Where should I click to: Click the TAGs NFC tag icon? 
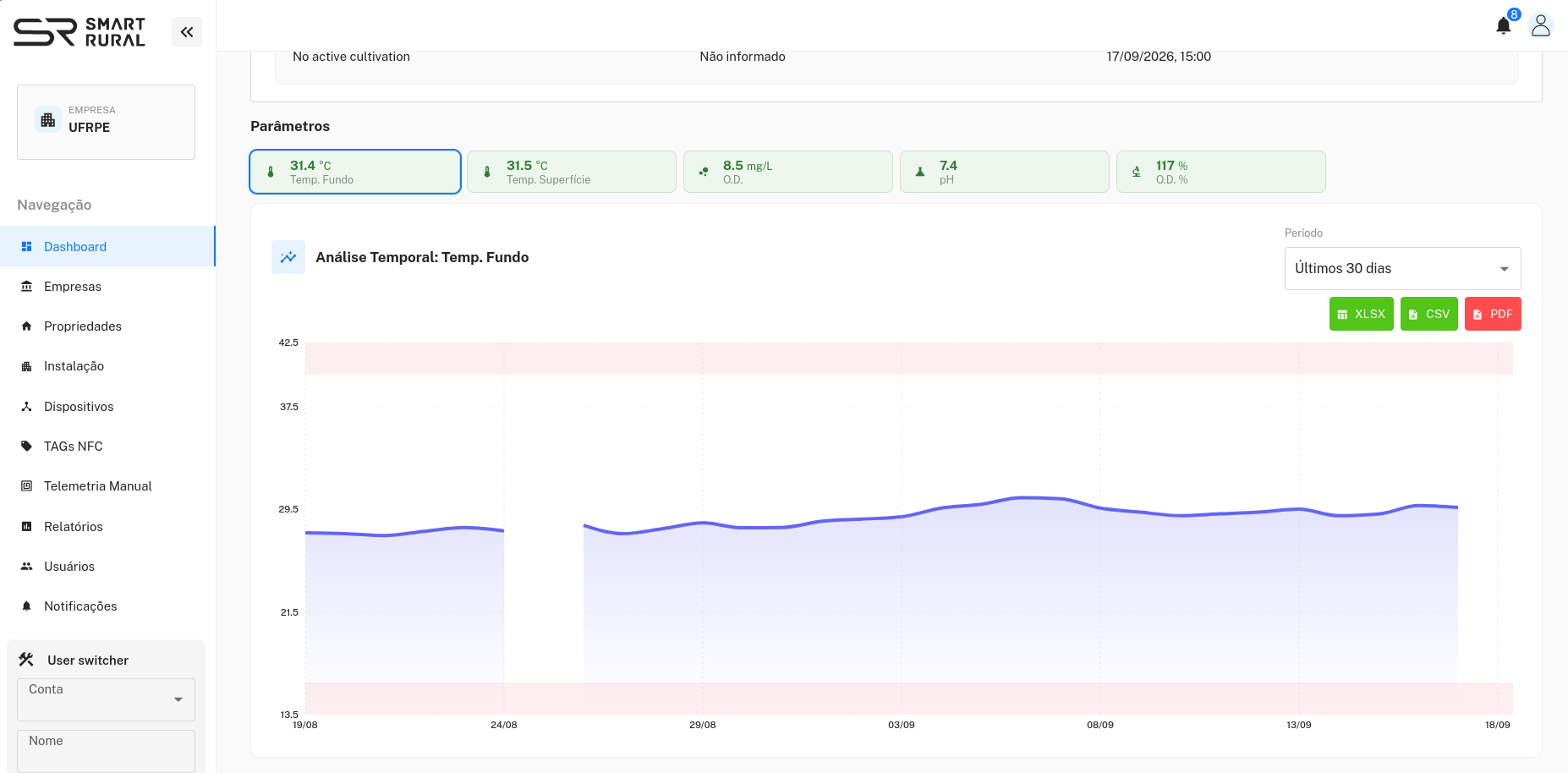(26, 447)
